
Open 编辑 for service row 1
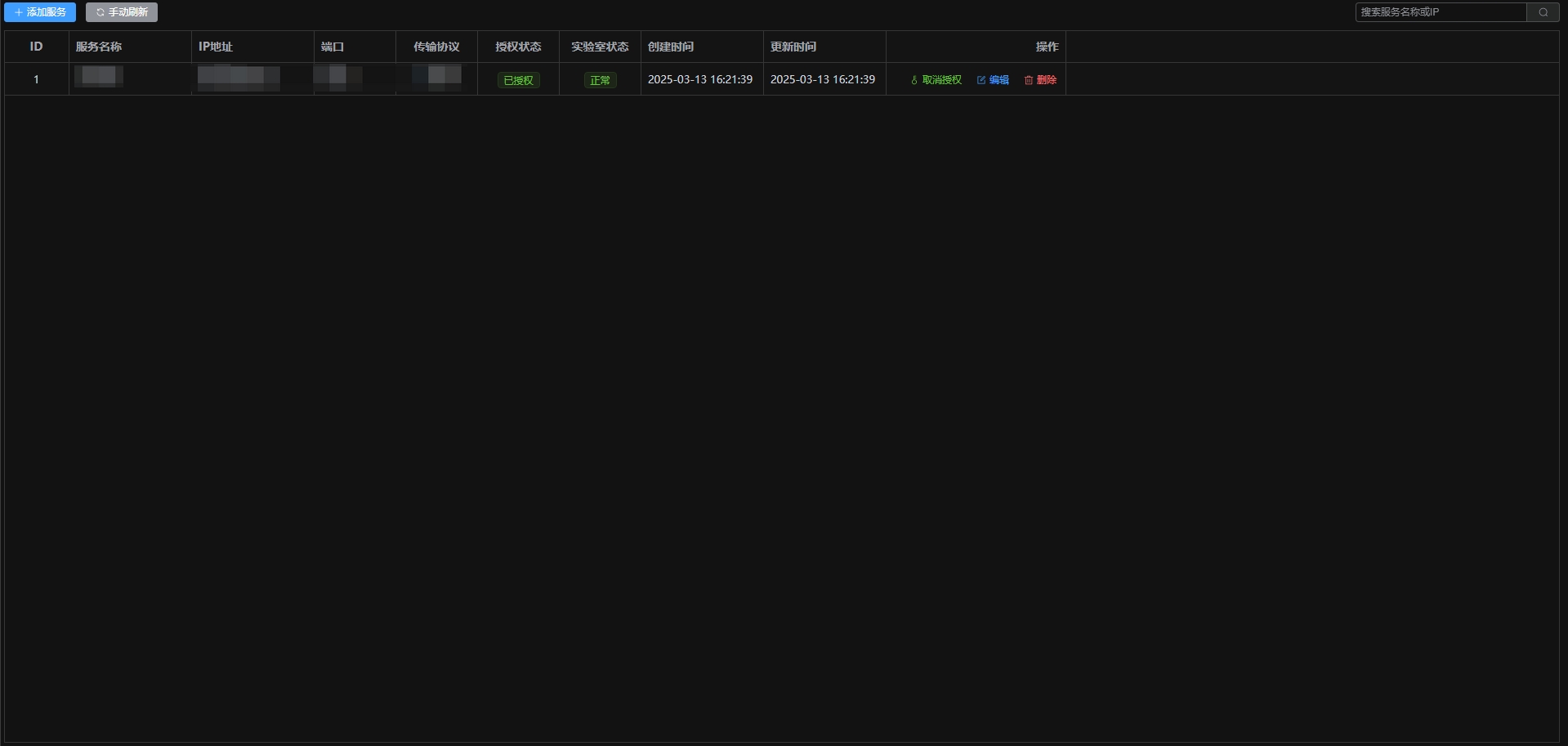(993, 80)
